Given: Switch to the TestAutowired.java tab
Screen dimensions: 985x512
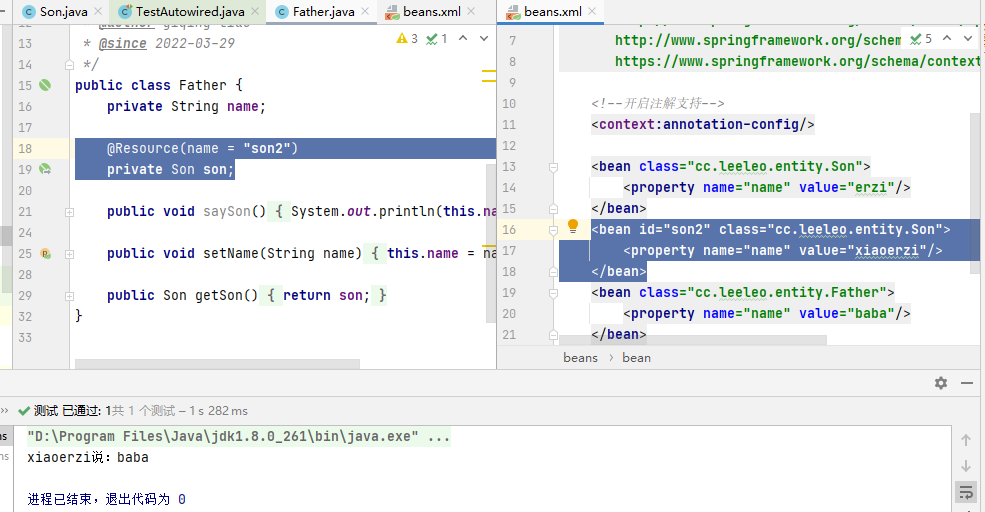Looking at the screenshot, I should point(190,12).
